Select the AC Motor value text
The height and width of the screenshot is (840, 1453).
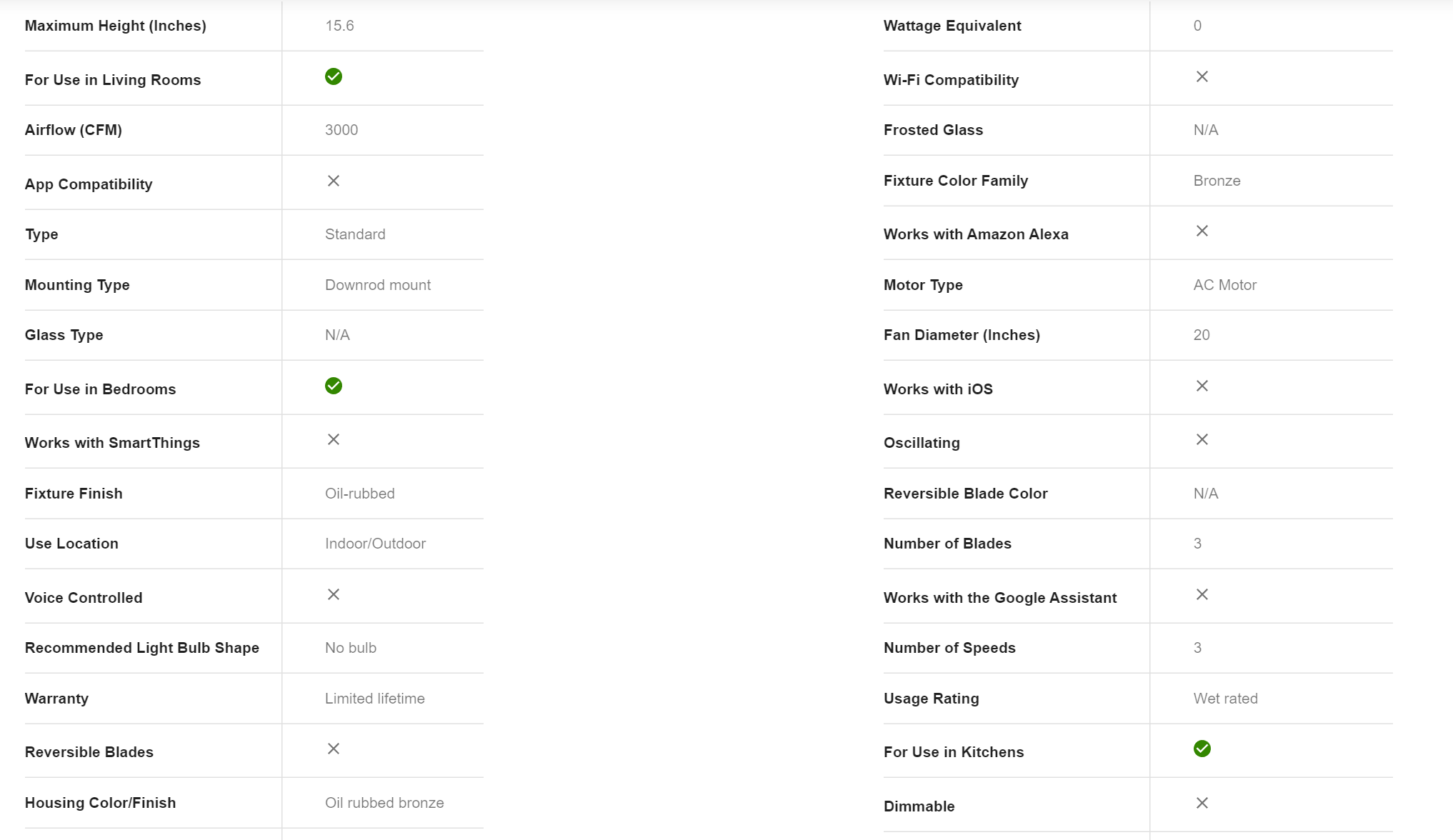(x=1224, y=285)
